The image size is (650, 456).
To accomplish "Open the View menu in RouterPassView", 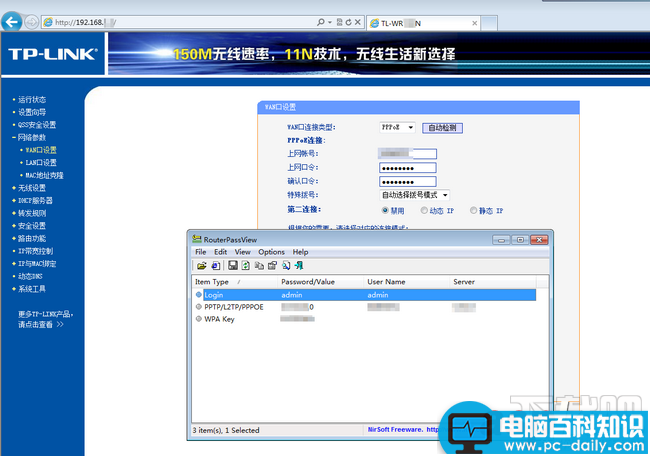I will [x=242, y=252].
